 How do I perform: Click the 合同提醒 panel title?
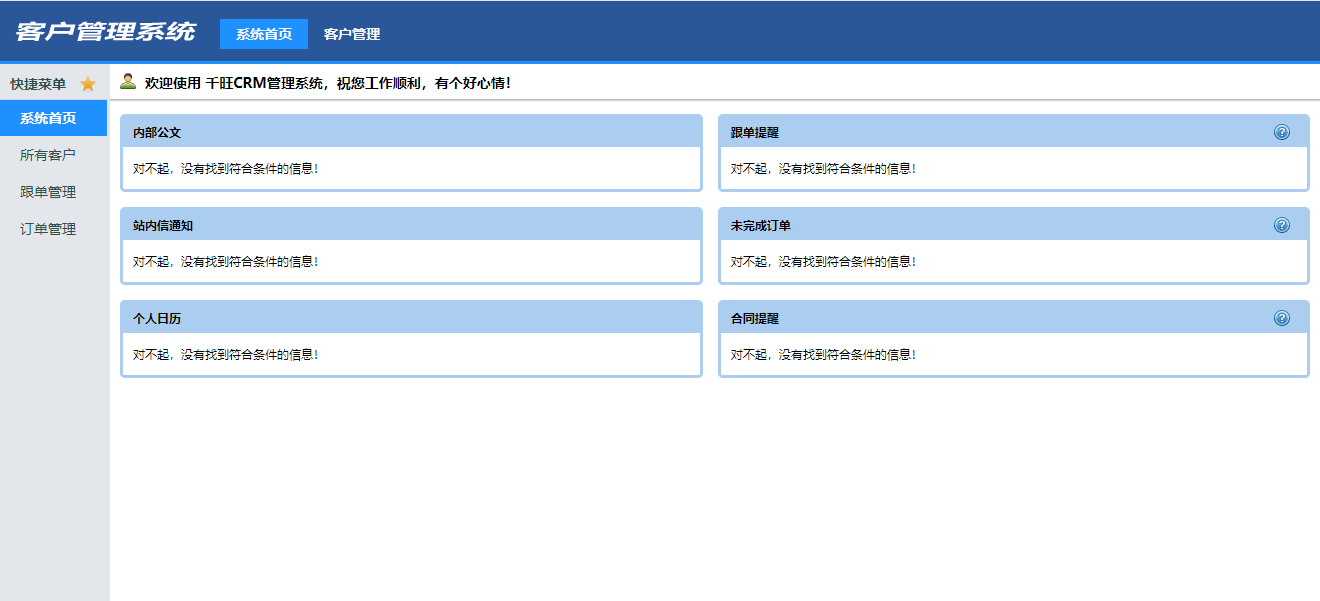tap(755, 318)
